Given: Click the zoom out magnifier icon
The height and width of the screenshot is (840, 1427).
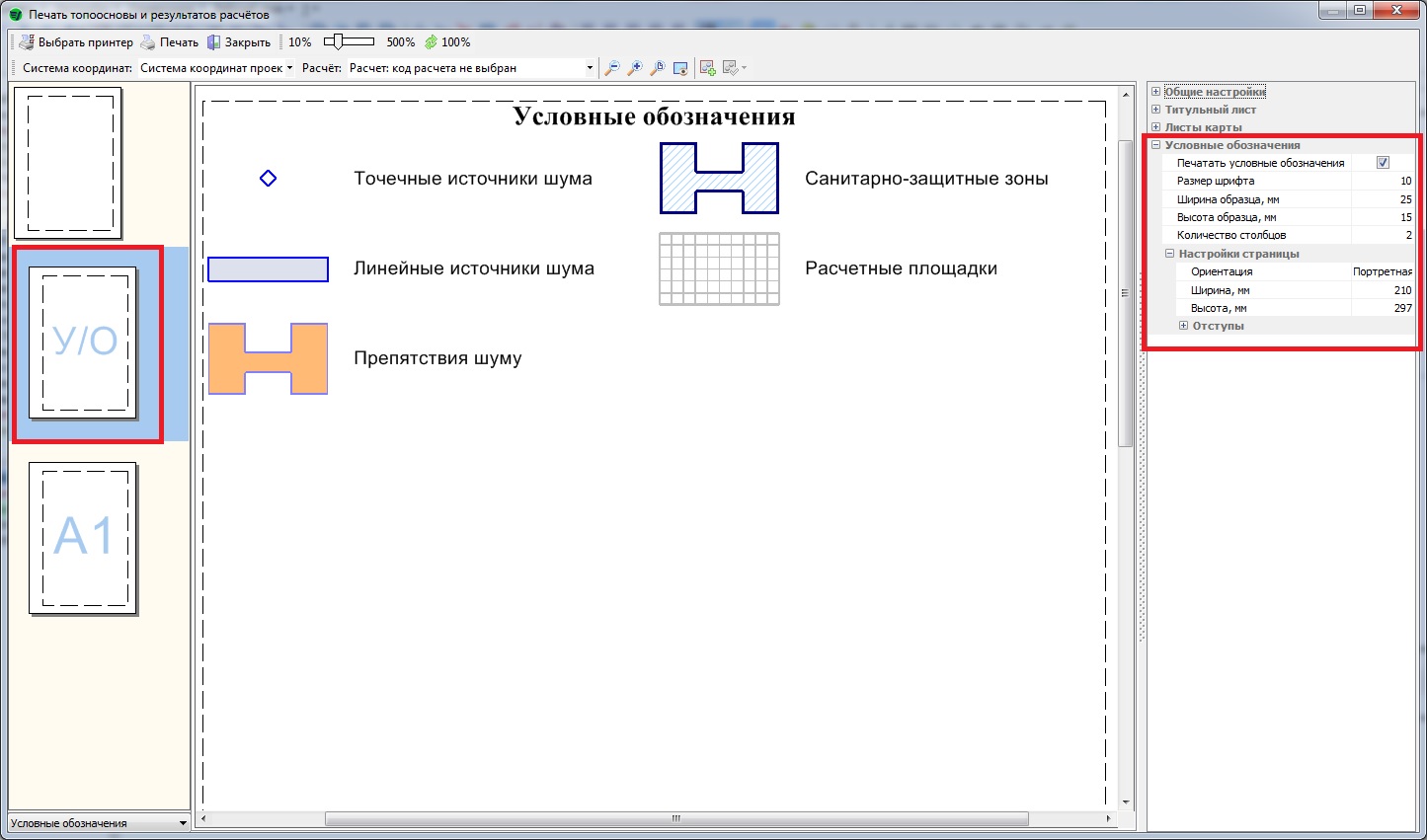Looking at the screenshot, I should coord(612,68).
